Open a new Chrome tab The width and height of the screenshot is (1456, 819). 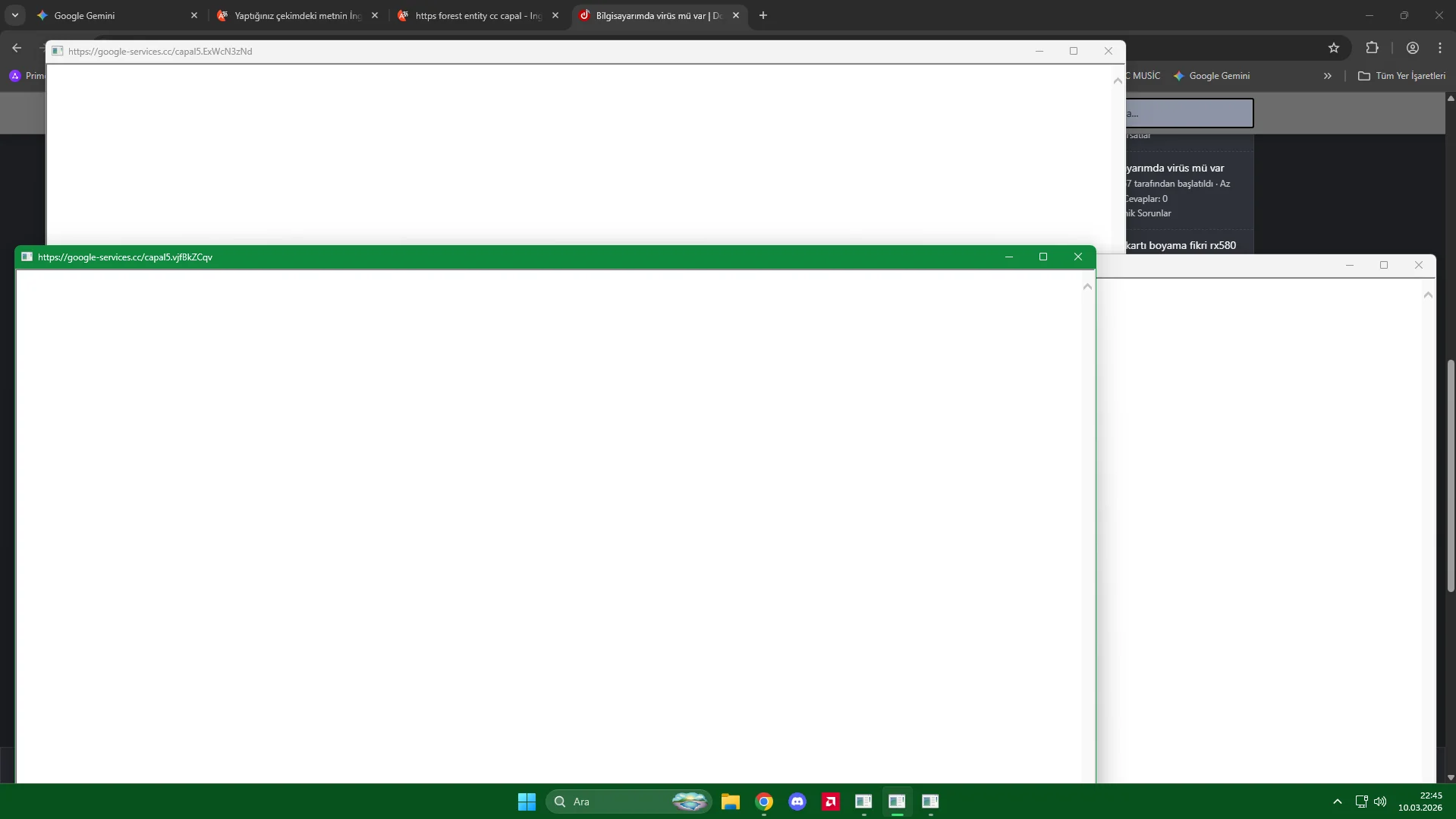[763, 15]
